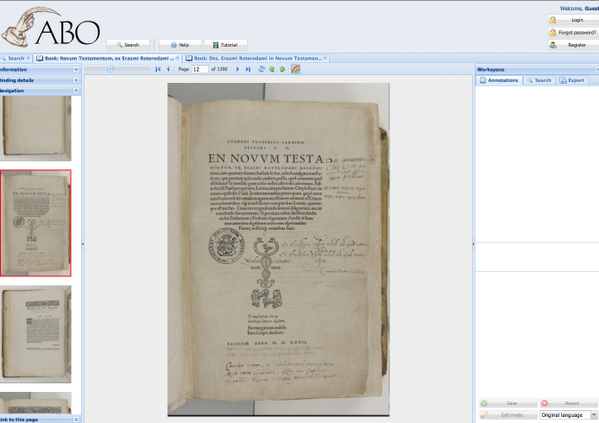
Task: Click the Save annotation button
Action: [508, 403]
